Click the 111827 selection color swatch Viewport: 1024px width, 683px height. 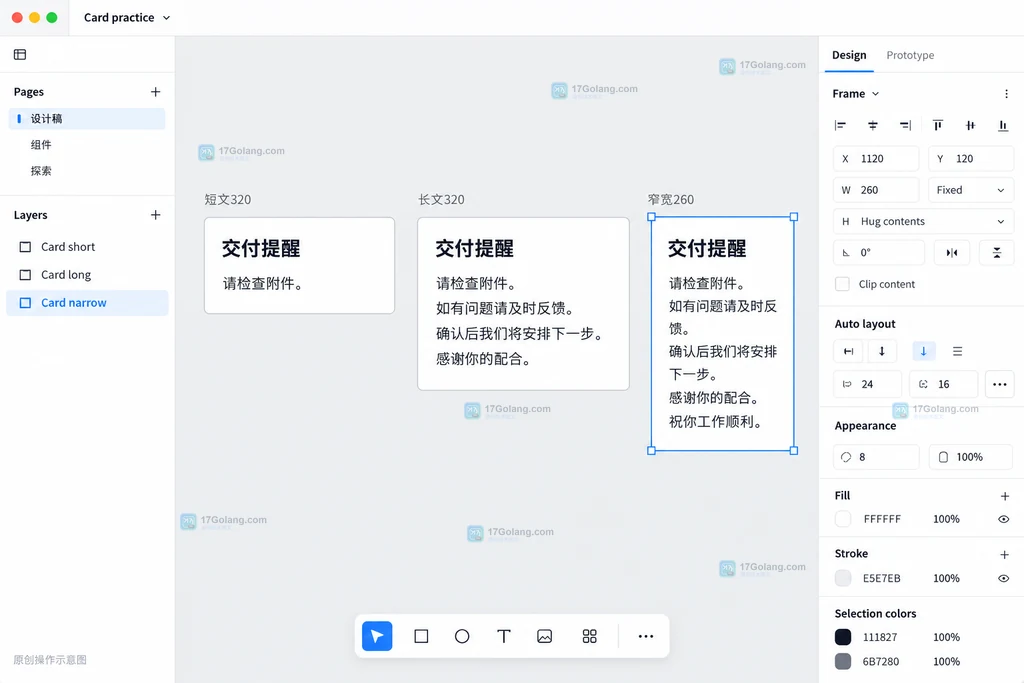coord(843,637)
